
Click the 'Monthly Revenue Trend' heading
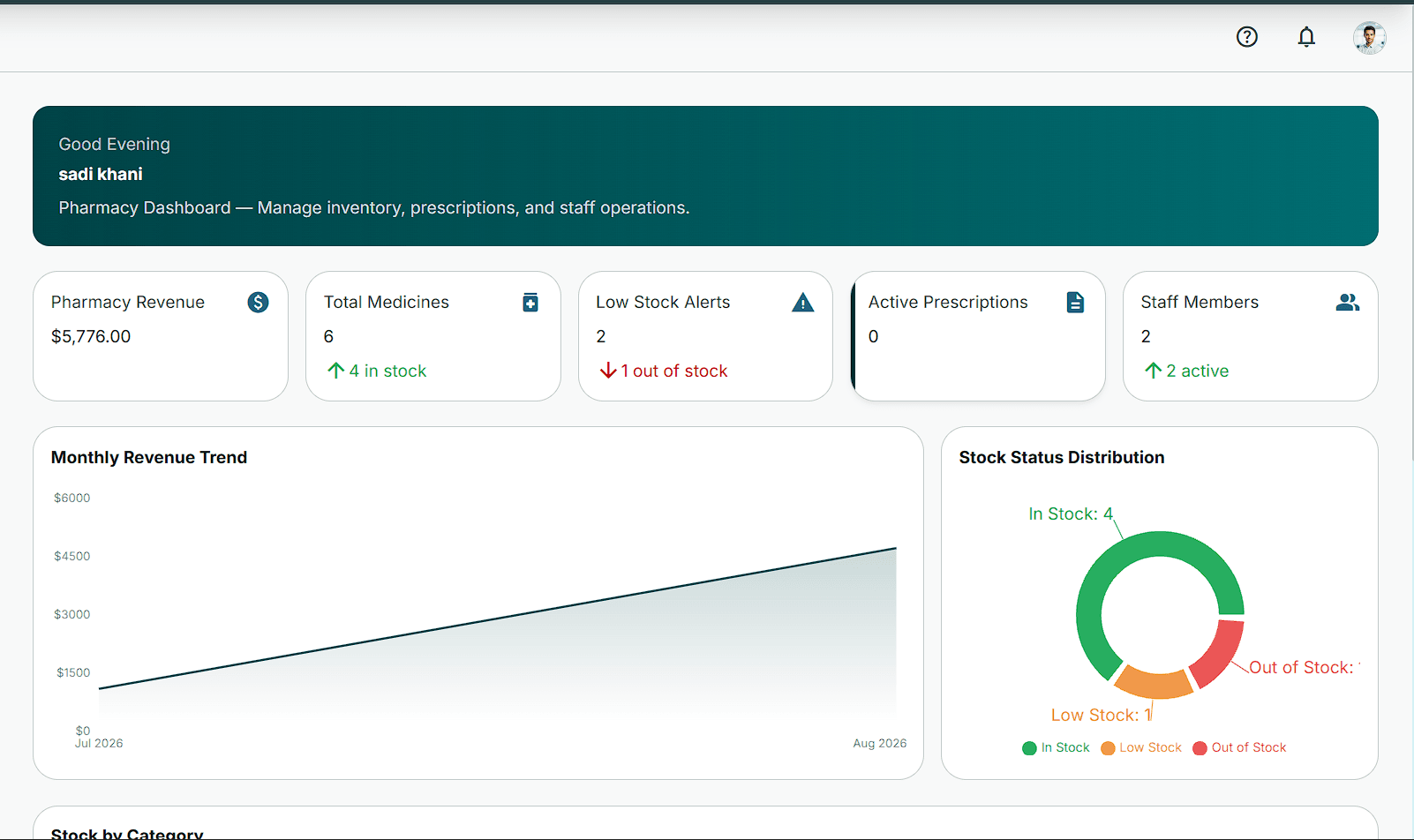[x=149, y=458]
